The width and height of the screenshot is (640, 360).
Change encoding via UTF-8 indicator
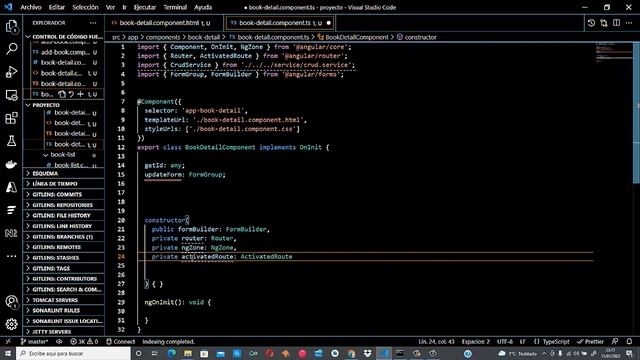505,342
